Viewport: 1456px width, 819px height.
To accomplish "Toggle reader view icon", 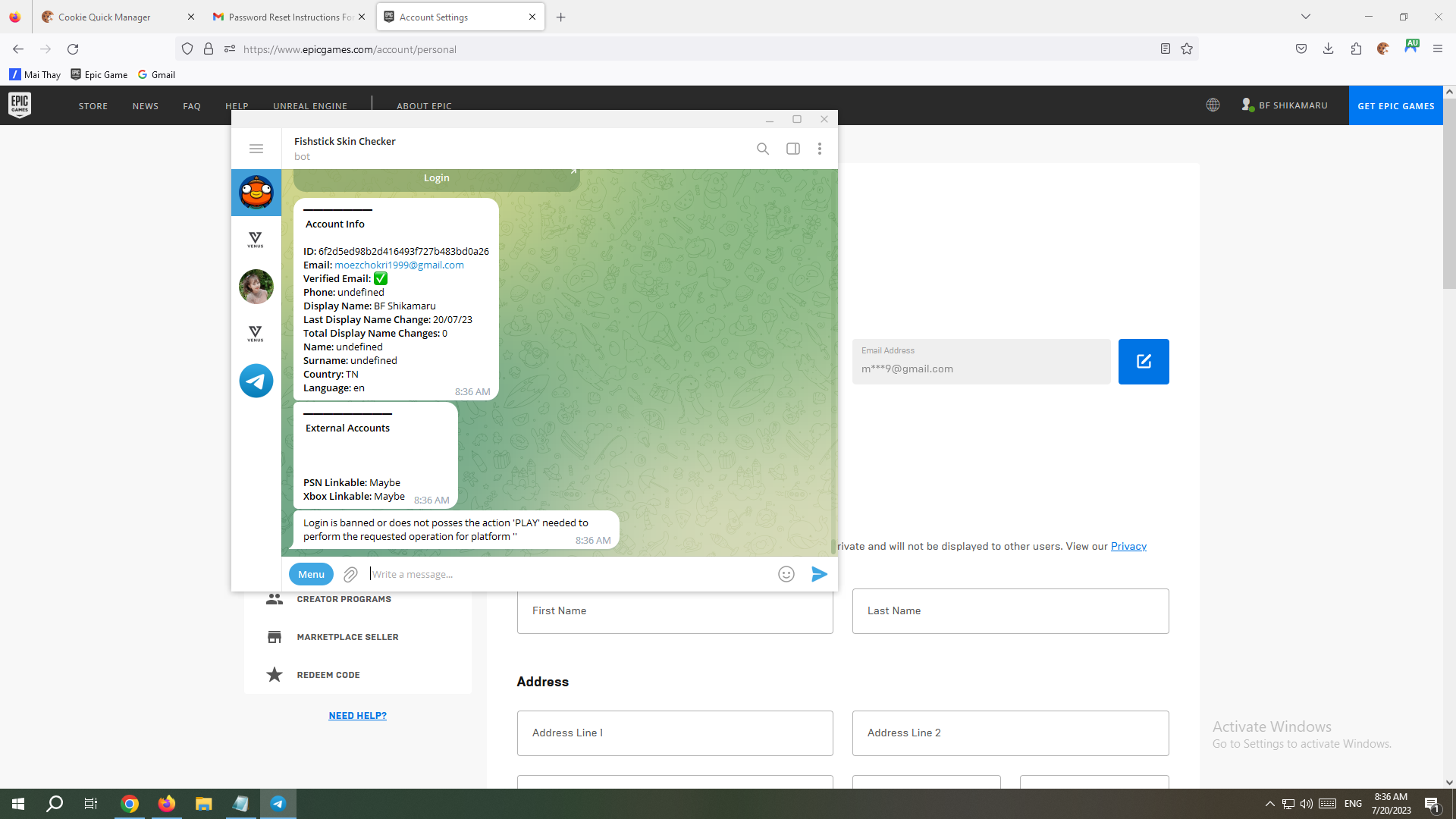I will coord(1166,49).
